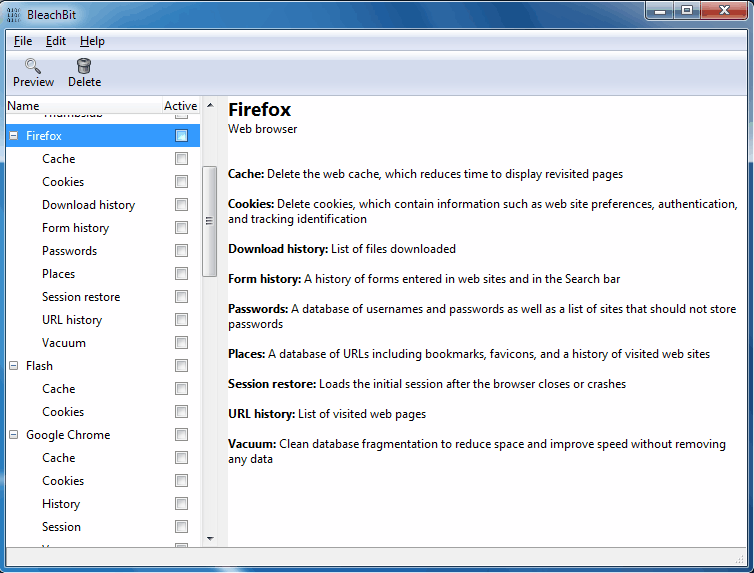
Task: Select the Form history item
Action: point(75,228)
